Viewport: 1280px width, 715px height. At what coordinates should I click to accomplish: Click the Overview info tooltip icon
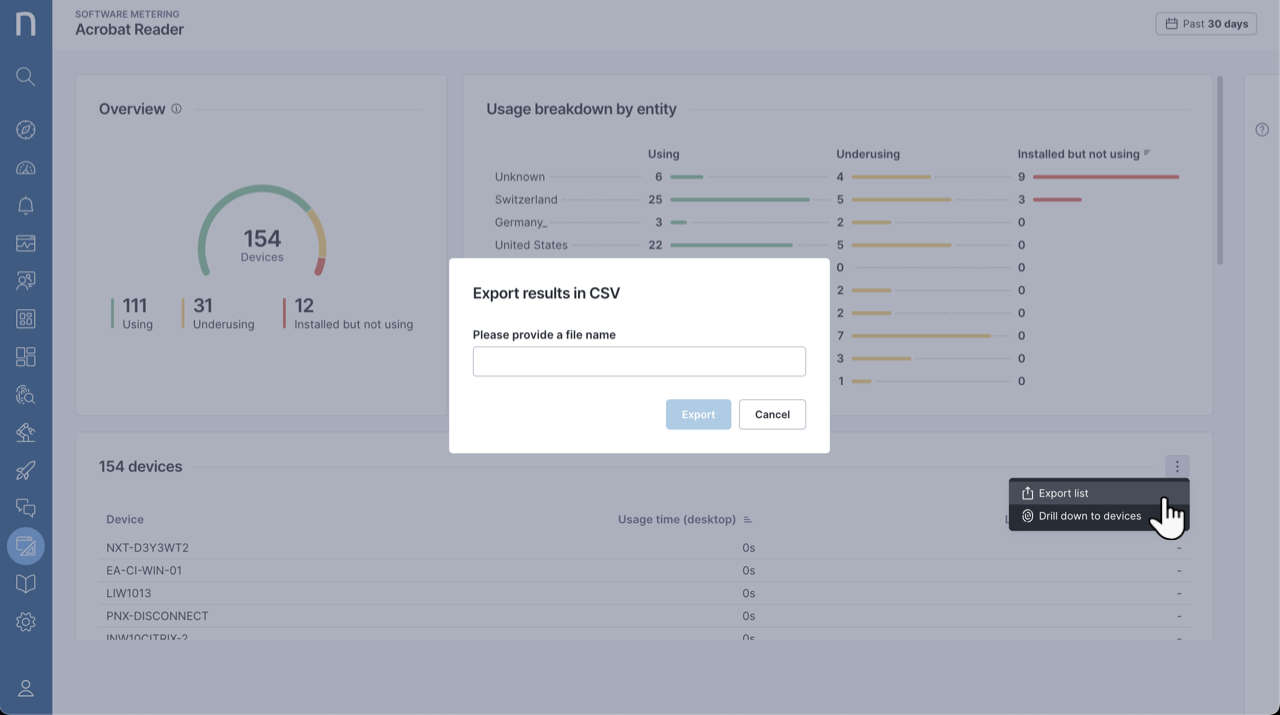pyautogui.click(x=176, y=108)
